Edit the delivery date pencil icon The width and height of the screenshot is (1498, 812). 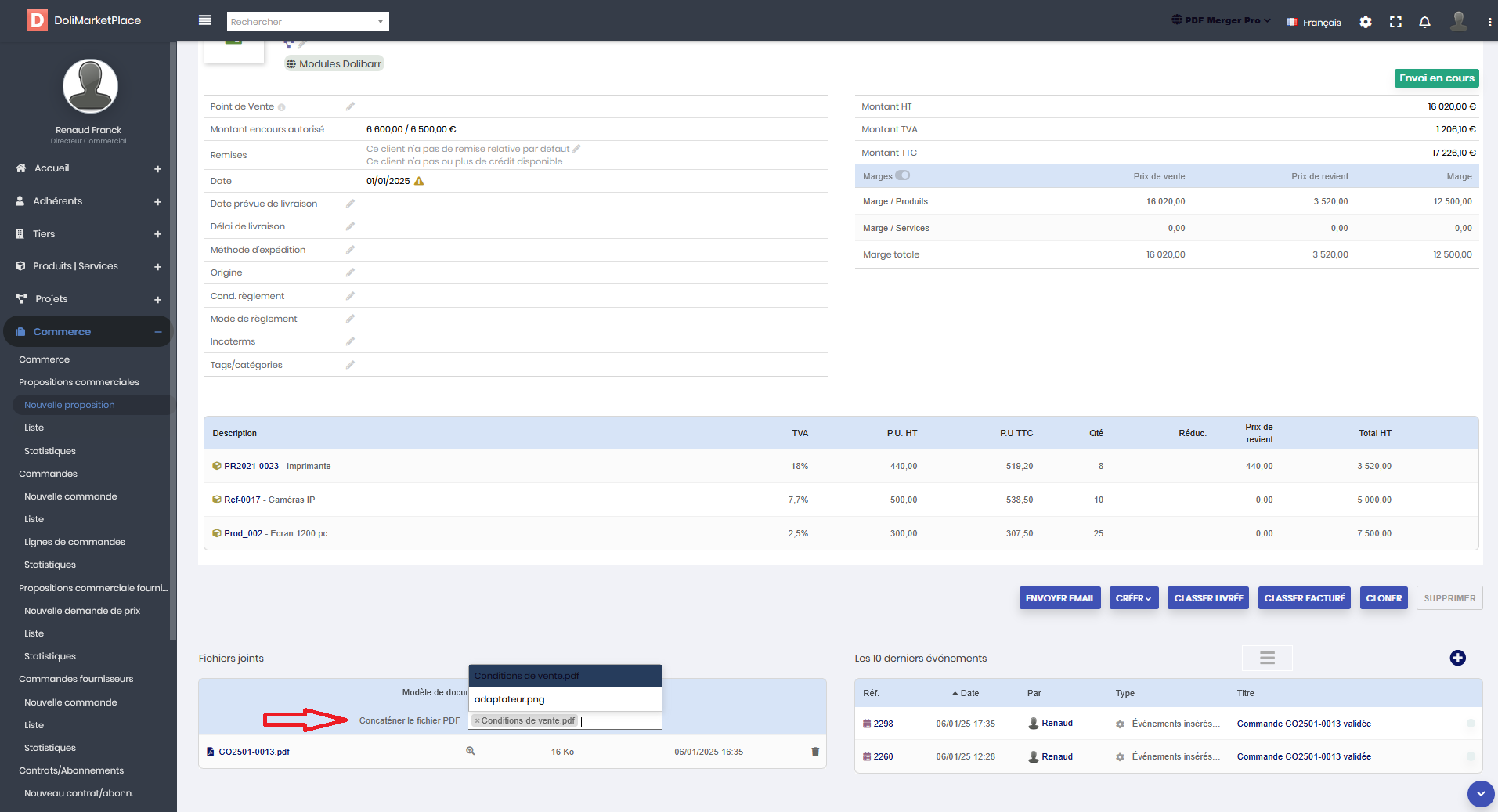click(350, 204)
